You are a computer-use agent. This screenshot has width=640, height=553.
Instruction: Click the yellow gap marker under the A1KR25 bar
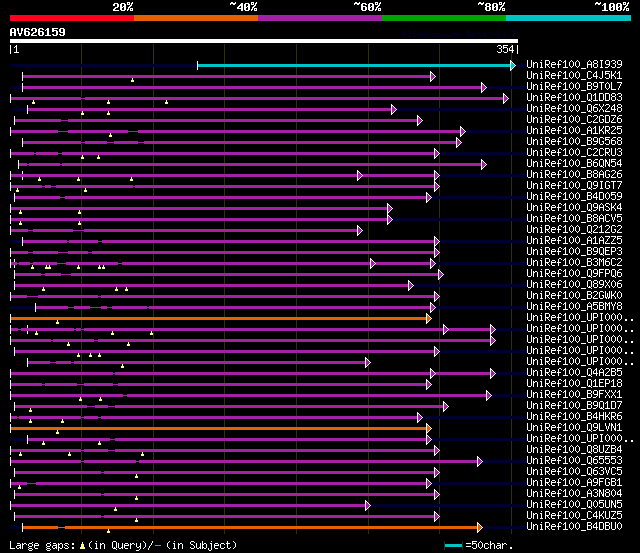click(110, 135)
